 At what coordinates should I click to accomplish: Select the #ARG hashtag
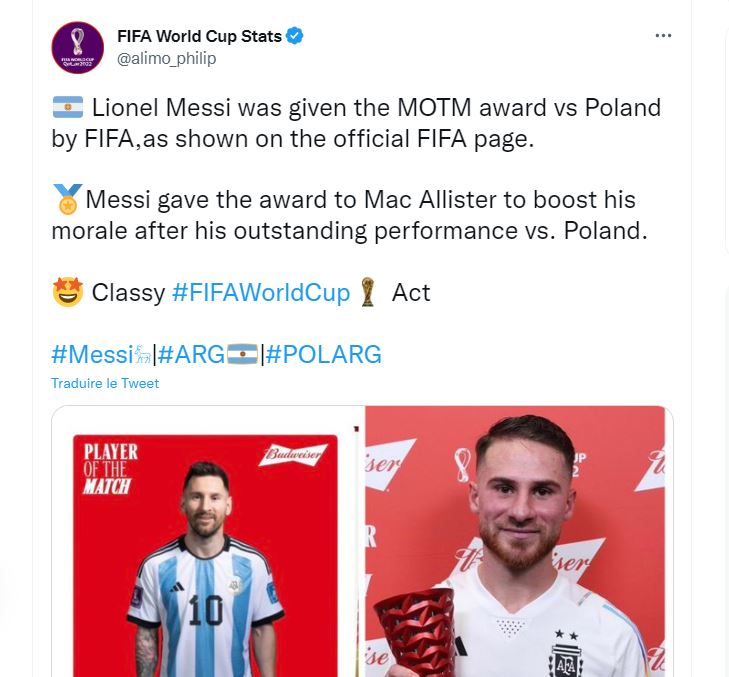(191, 354)
